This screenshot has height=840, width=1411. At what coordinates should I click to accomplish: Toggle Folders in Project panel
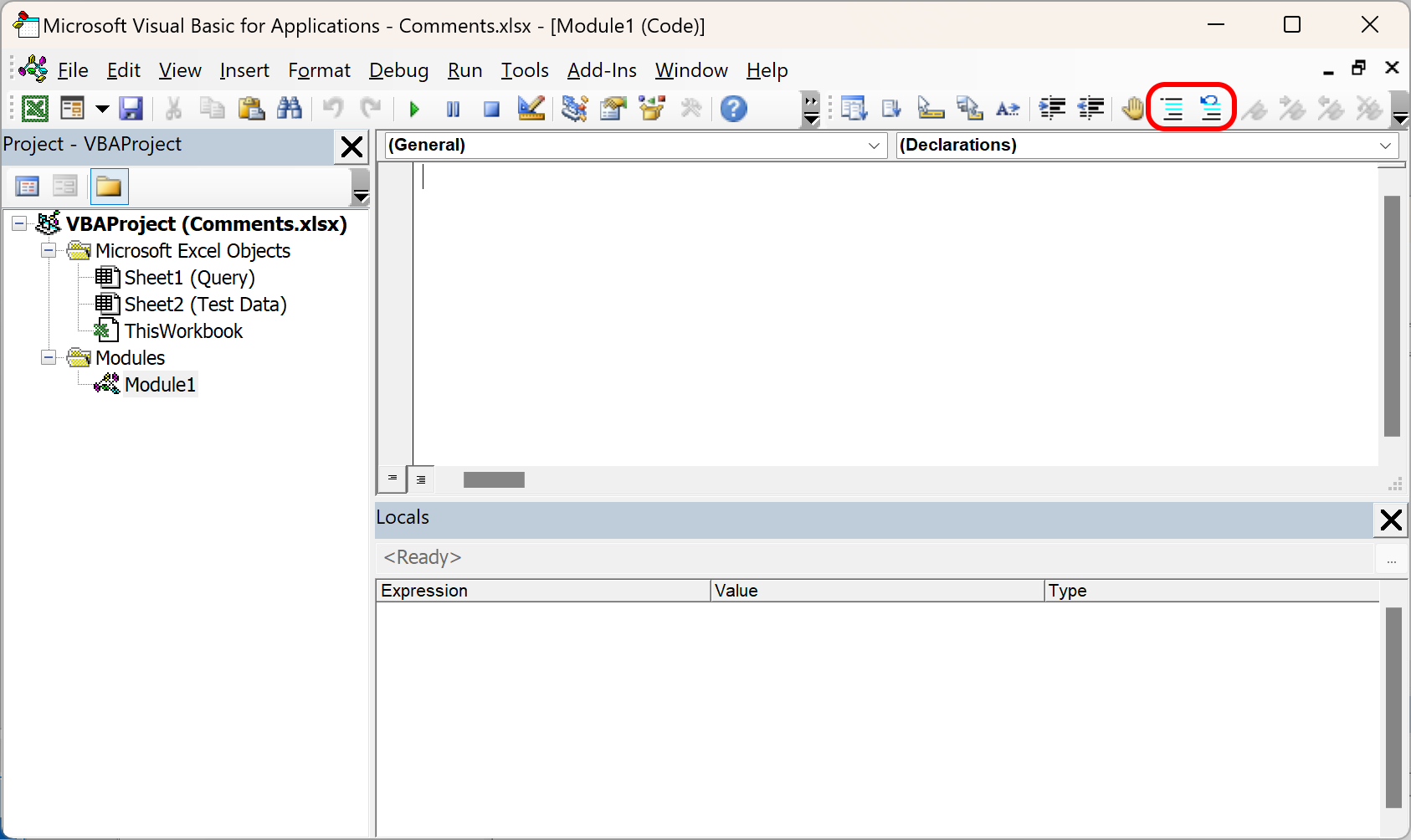[109, 186]
